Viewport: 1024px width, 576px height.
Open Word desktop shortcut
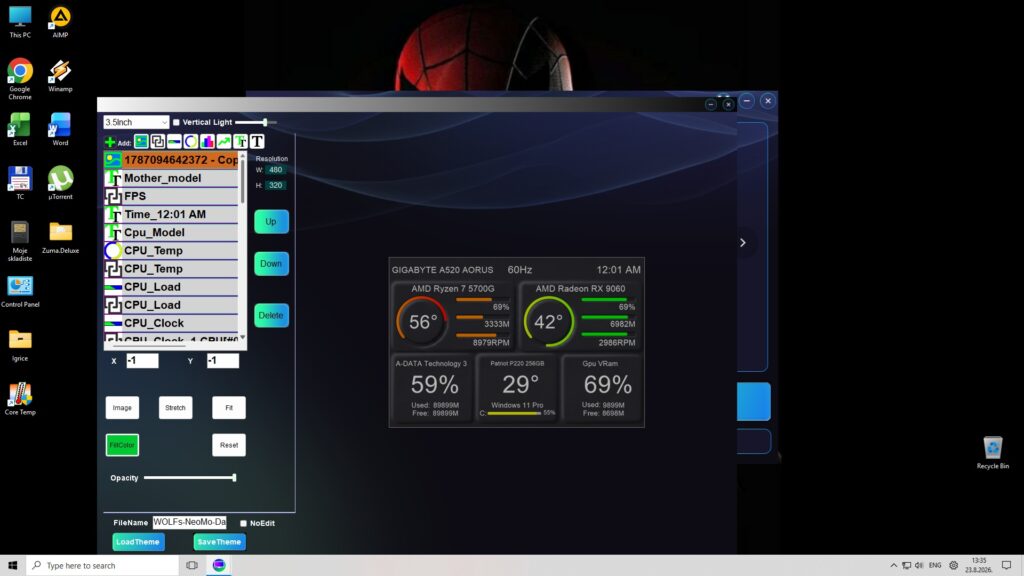tap(60, 129)
